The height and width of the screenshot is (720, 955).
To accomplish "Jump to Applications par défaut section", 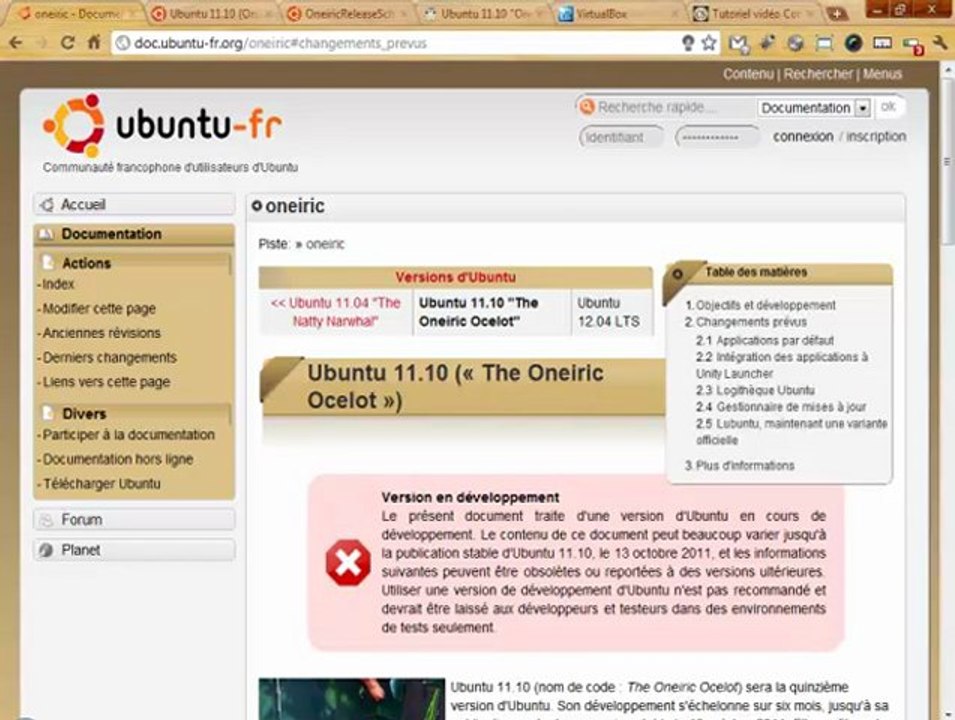I will tap(774, 341).
